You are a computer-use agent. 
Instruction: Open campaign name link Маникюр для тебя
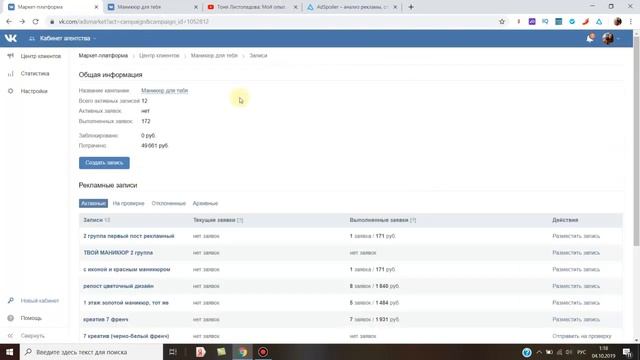point(164,91)
